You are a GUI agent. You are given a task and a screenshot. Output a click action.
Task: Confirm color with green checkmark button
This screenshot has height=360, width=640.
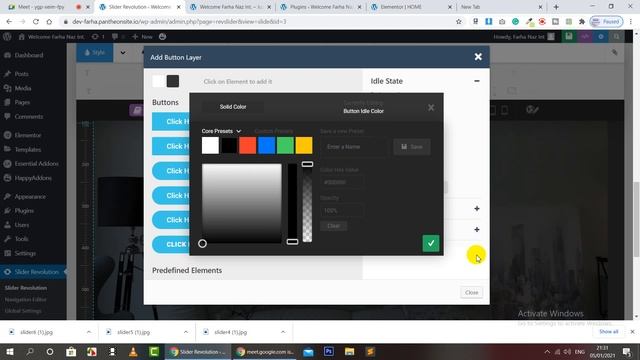pos(431,243)
